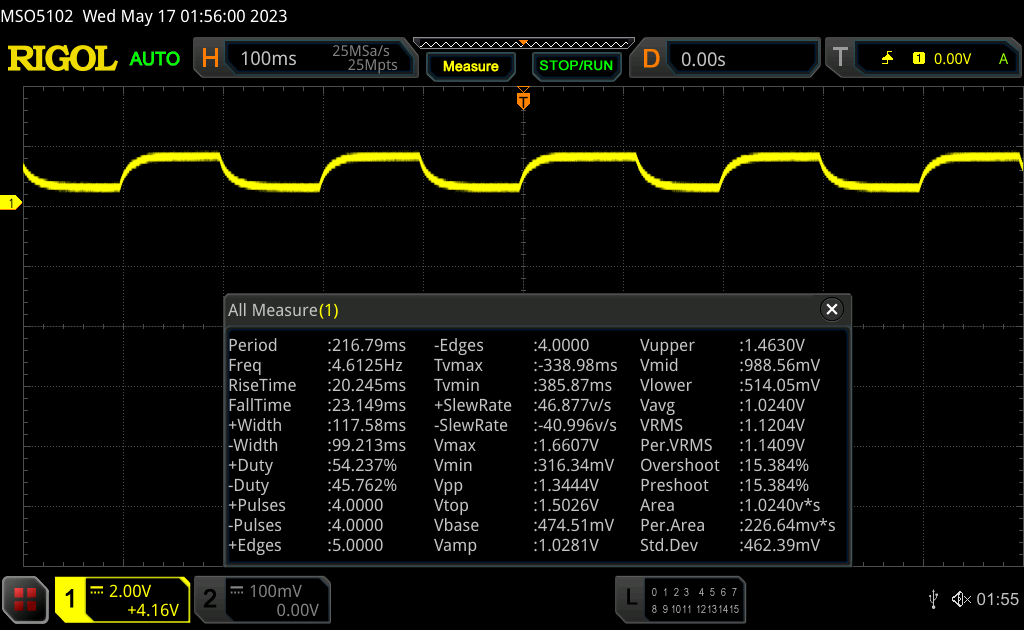Image resolution: width=1024 pixels, height=630 pixels.
Task: Click the 0.00V trigger level value
Action: 952,59
